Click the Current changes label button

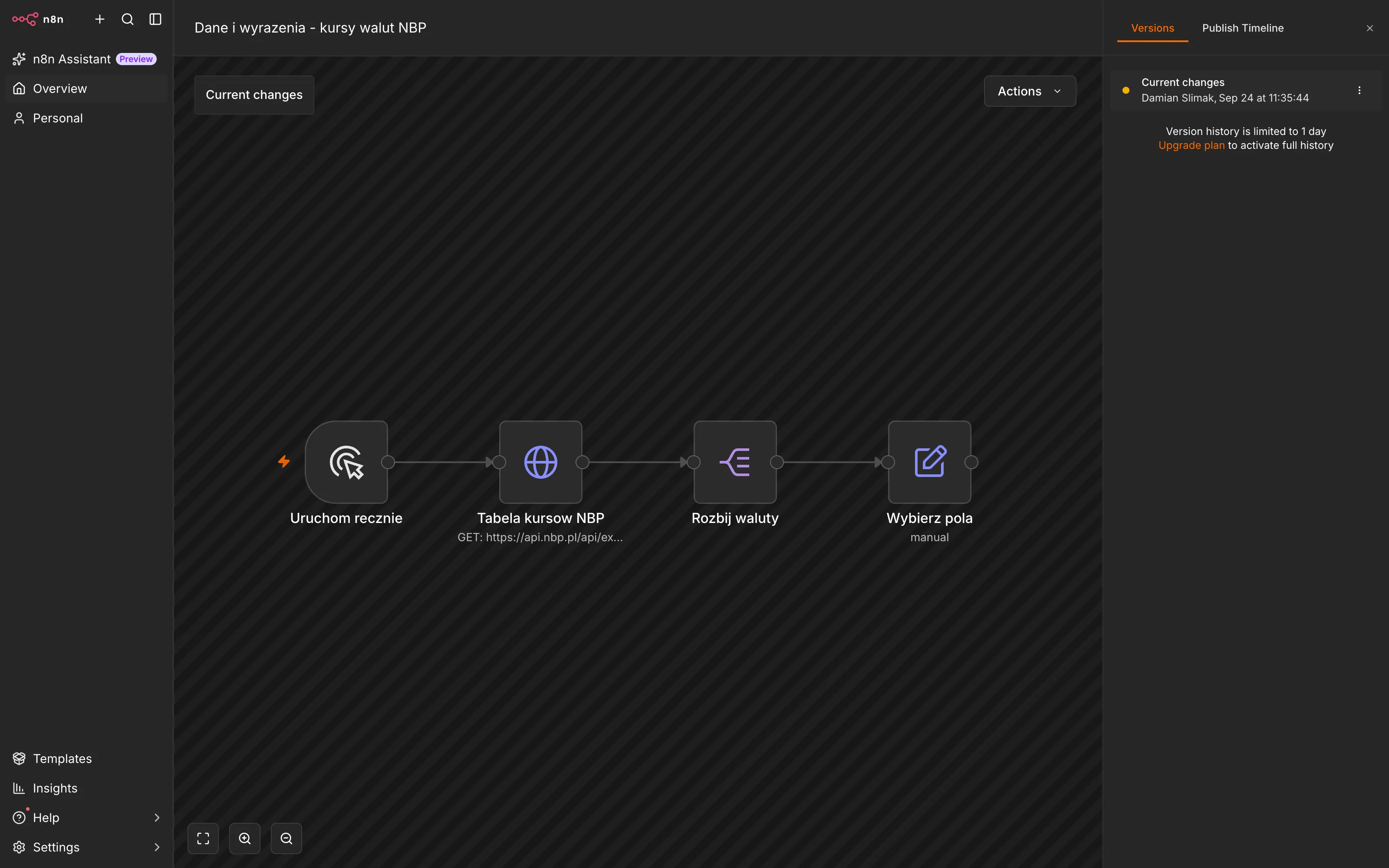coord(253,95)
